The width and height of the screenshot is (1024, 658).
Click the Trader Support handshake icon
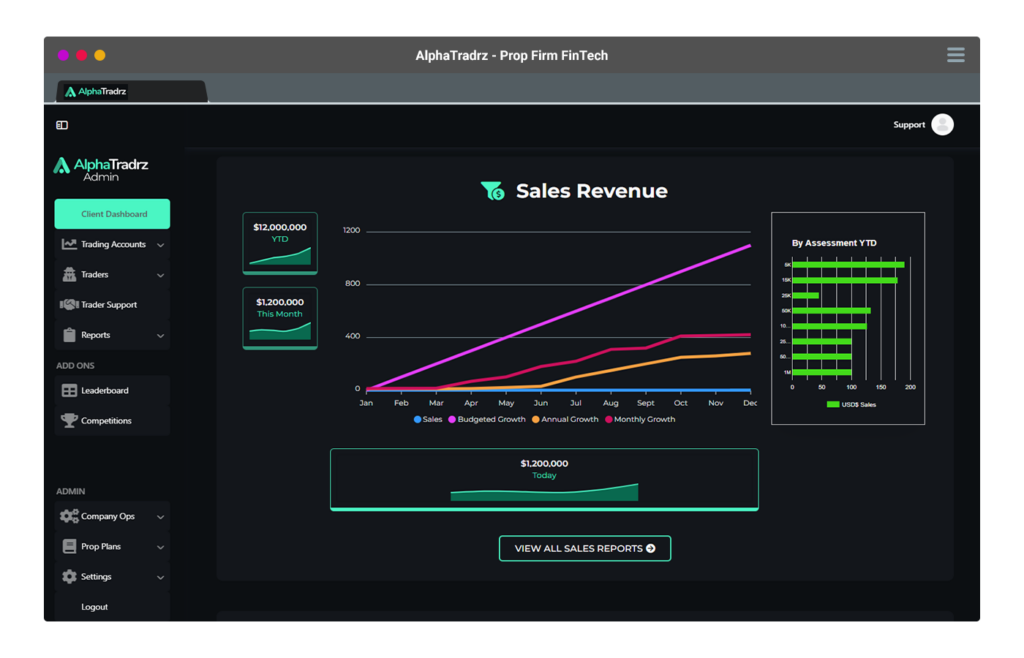tap(69, 305)
